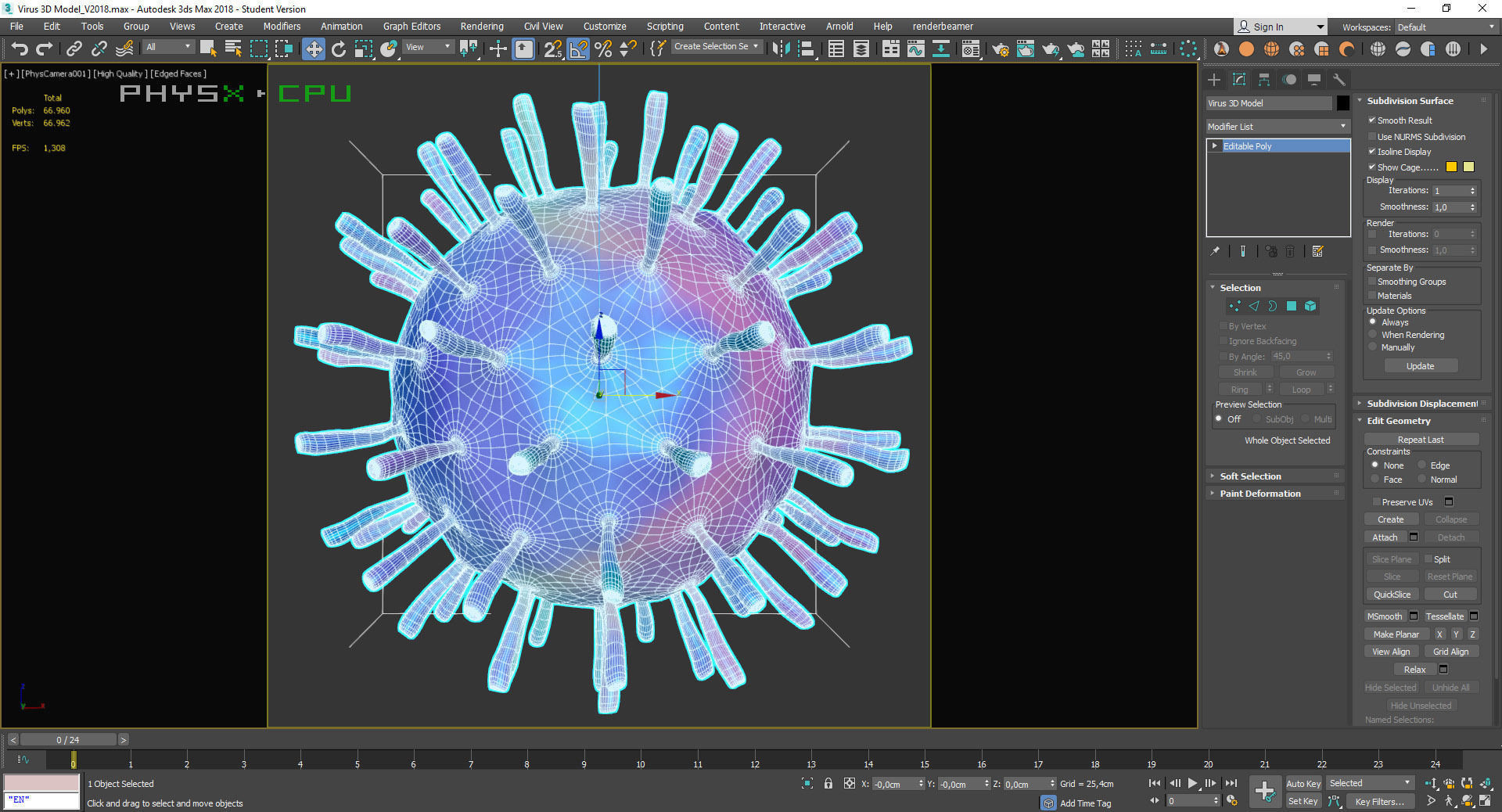
Task: Open the selection filter All dropdown
Action: coord(168,47)
